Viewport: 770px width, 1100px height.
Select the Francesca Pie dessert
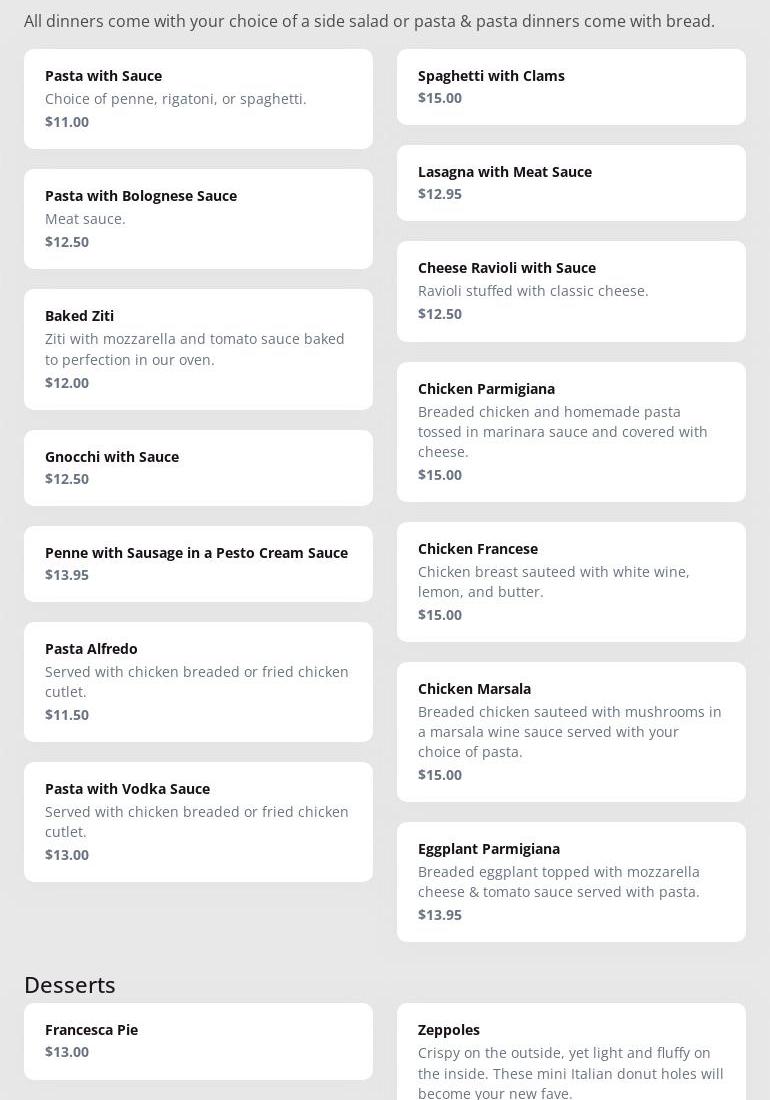pos(198,1040)
